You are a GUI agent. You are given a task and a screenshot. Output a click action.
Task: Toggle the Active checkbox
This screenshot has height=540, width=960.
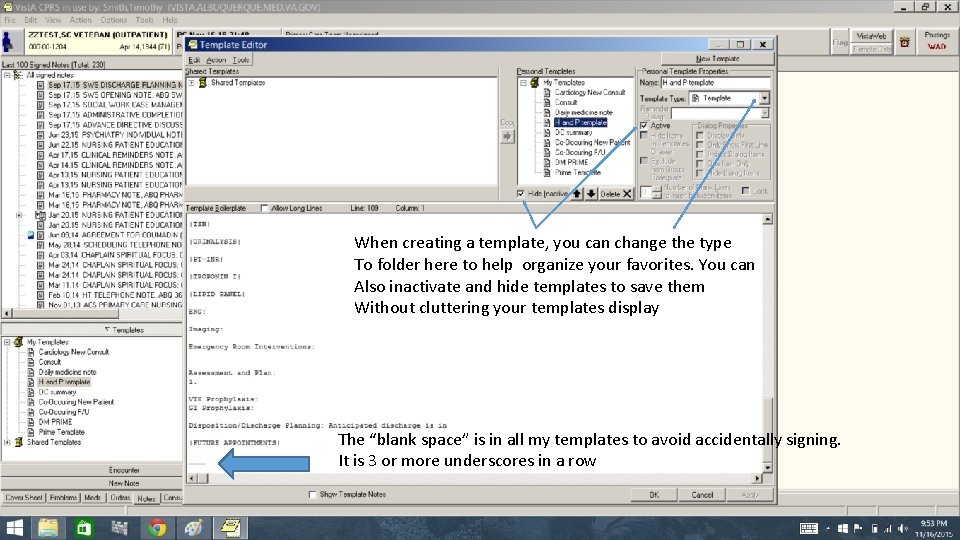pyautogui.click(x=643, y=126)
